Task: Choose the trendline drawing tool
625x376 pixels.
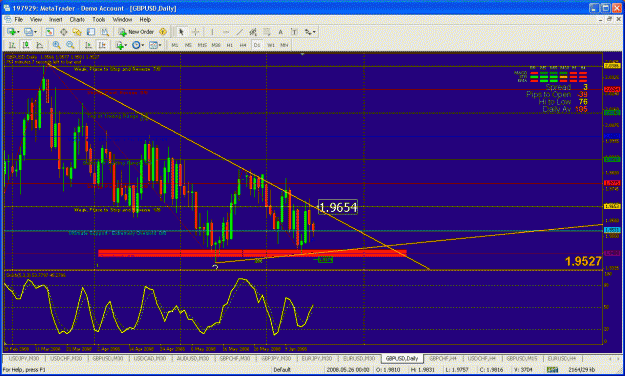Action: pyautogui.click(x=240, y=32)
